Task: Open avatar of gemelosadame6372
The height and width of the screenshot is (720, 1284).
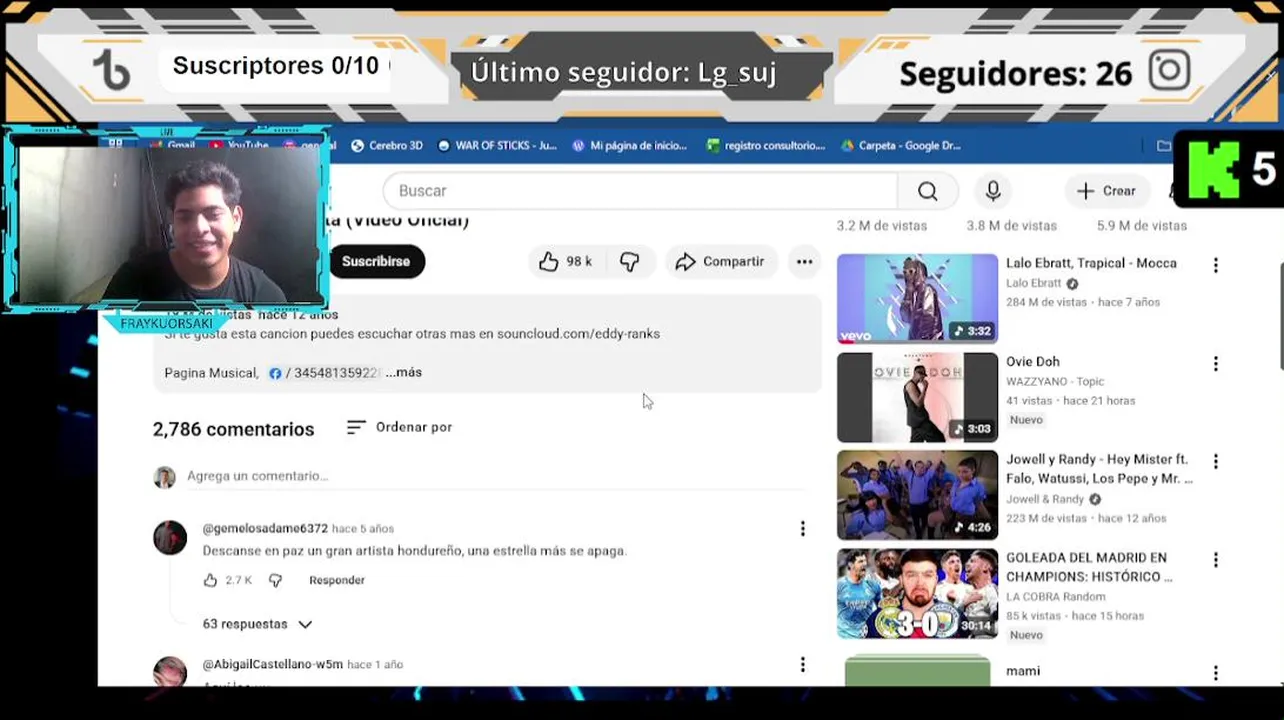Action: [x=170, y=538]
